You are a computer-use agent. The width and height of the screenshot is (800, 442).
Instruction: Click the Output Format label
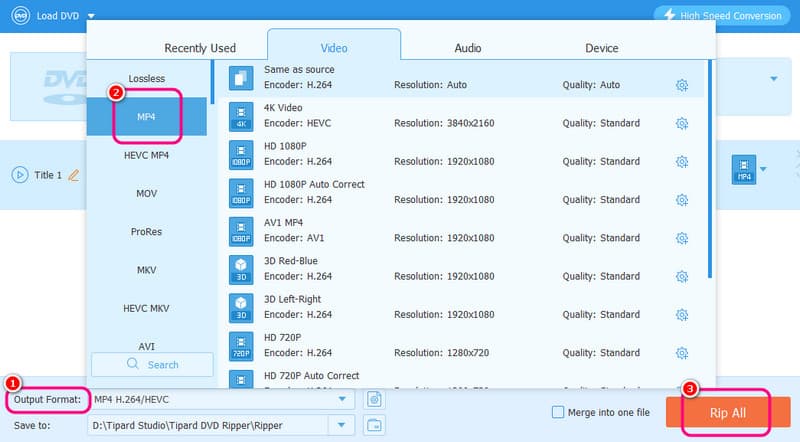pyautogui.click(x=47, y=400)
